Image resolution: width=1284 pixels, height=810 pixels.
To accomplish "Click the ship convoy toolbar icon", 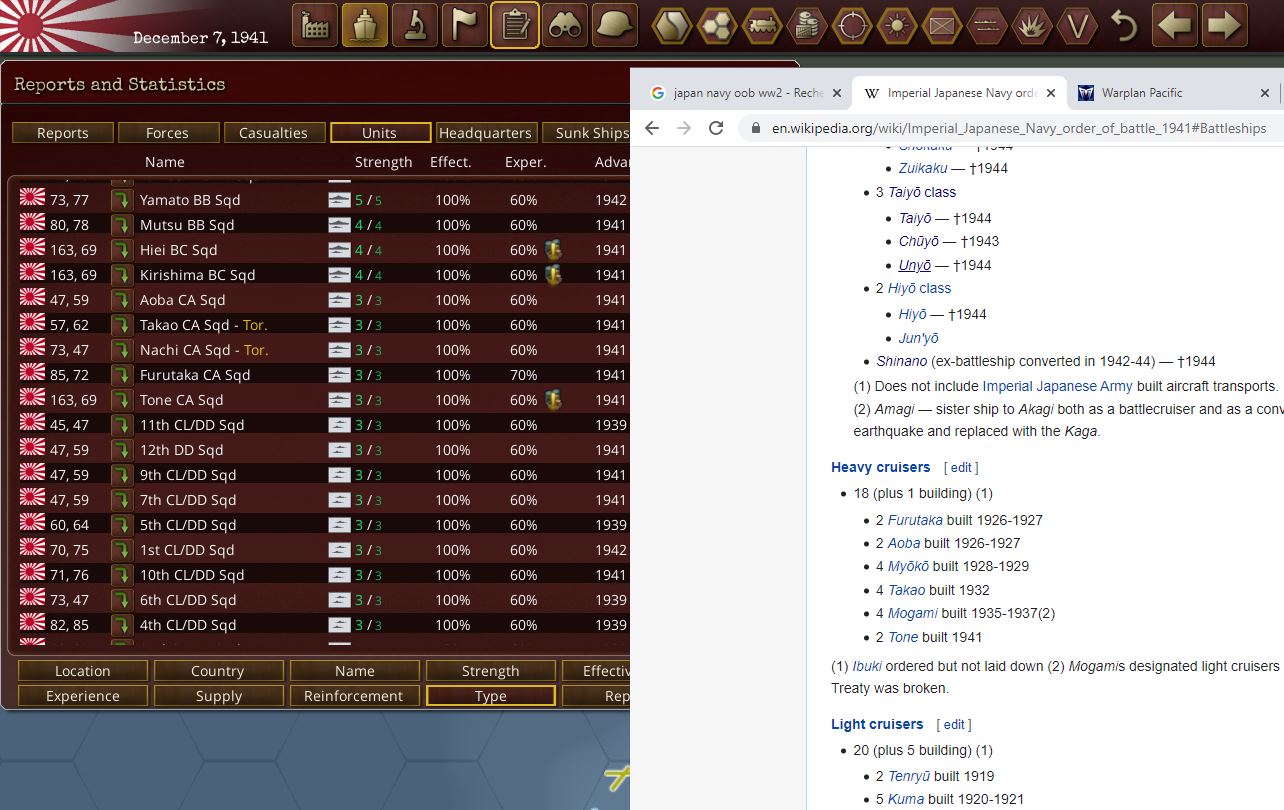I will [365, 25].
